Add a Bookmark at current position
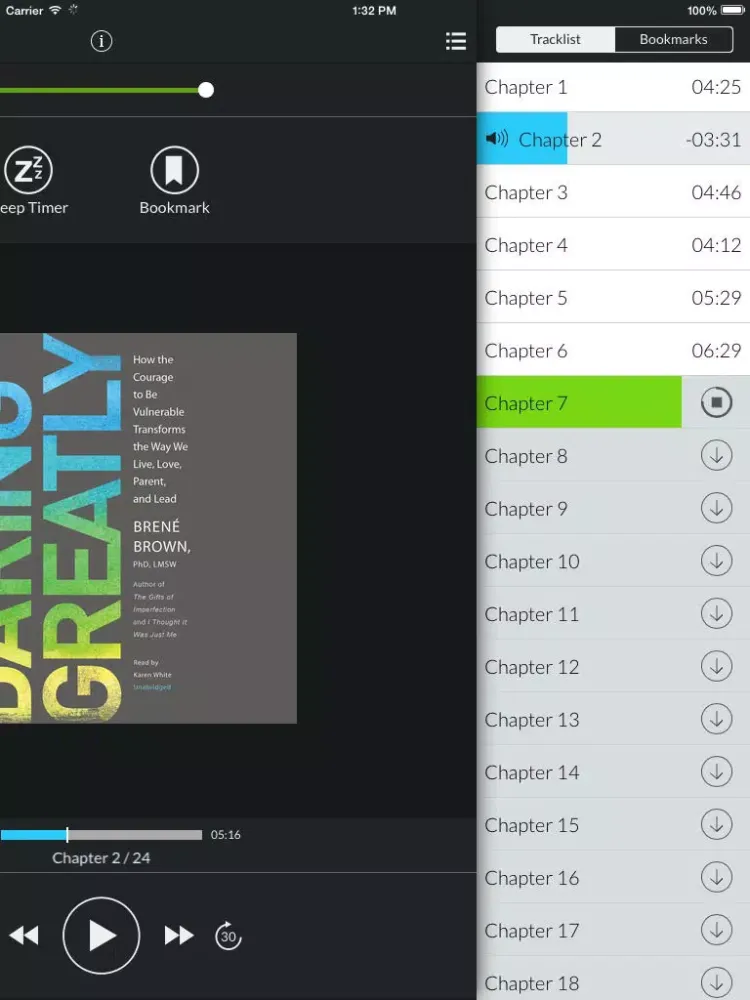Image resolution: width=750 pixels, height=1000 pixels. [174, 182]
